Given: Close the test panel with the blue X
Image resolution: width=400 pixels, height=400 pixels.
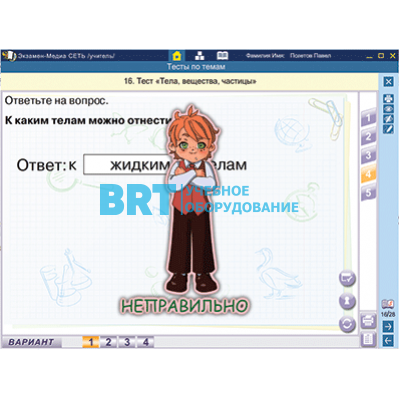Looking at the screenshot, I should 388,81.
